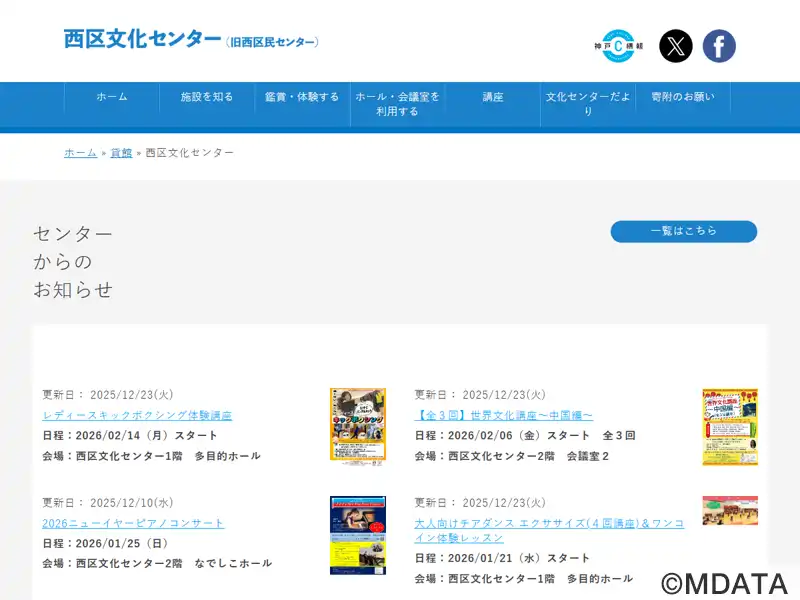Open the ホーム navigation menu item
The width and height of the screenshot is (800, 600).
(112, 97)
